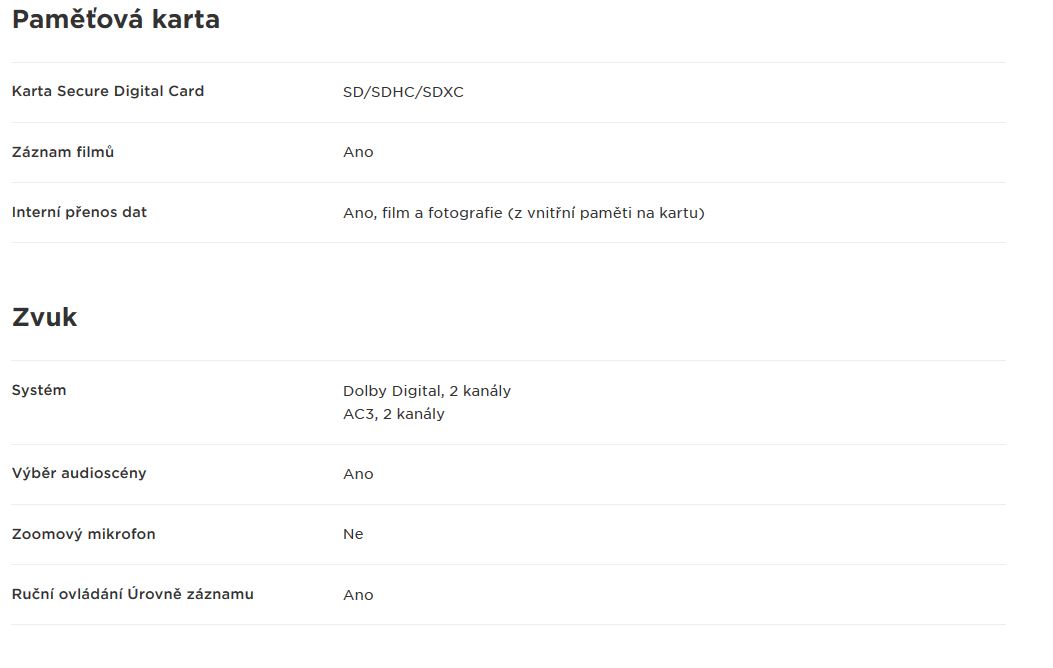Click the Paměťová karta section heading
Screen dimensions: 1053x668
(116, 19)
